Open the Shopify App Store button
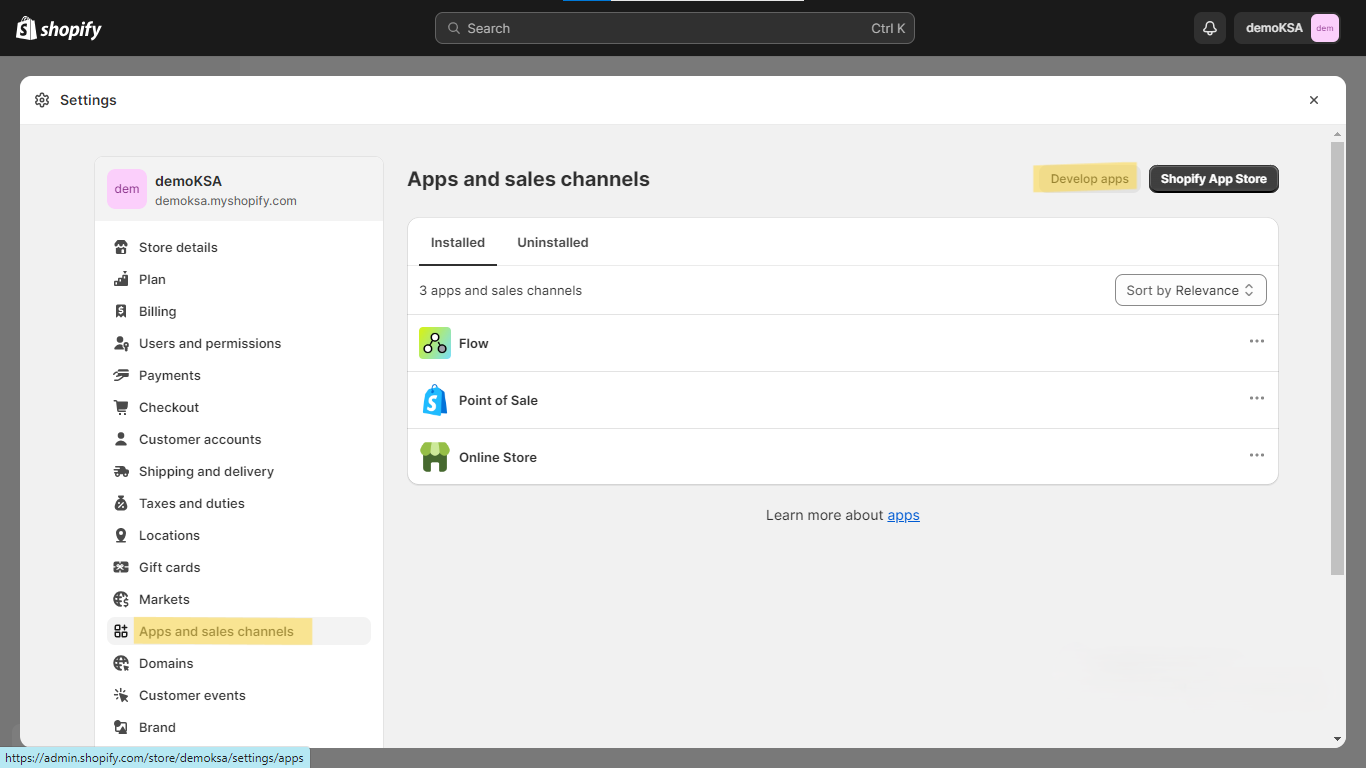The image size is (1366, 768). point(1213,179)
